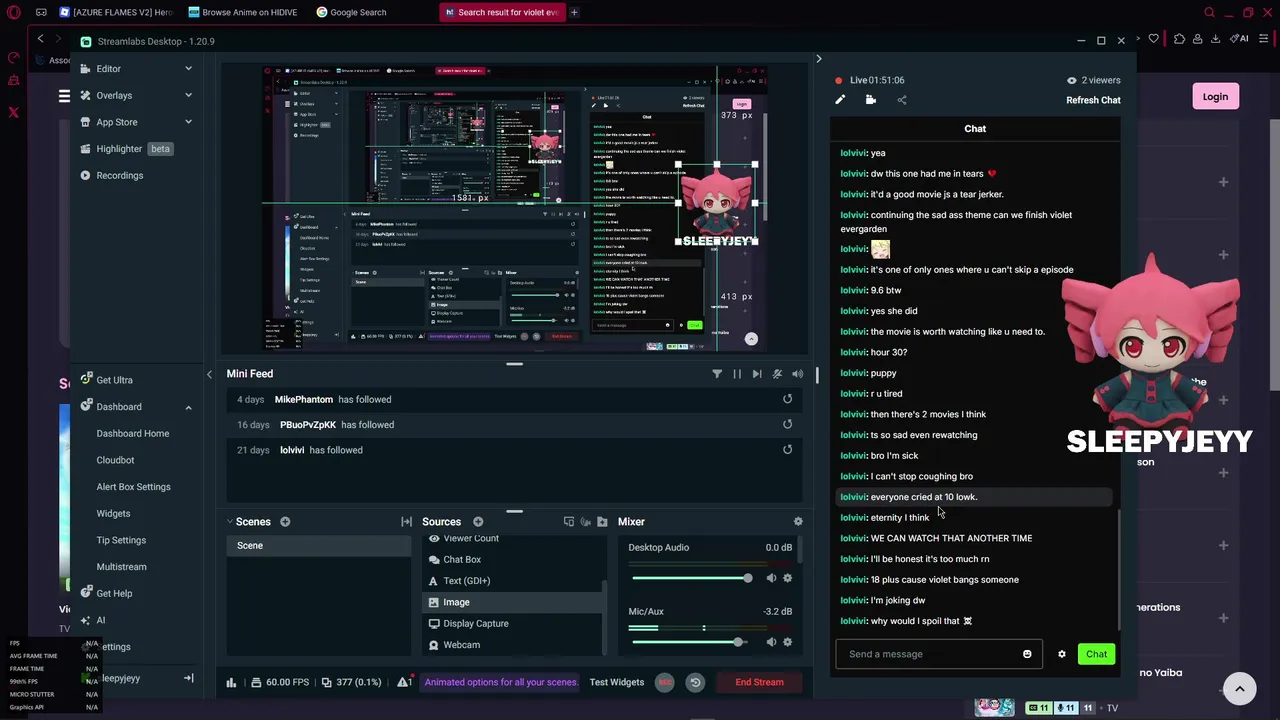Screen dimensions: 1280x720
Task: Open Mic/Aux settings gear
Action: click(x=787, y=642)
